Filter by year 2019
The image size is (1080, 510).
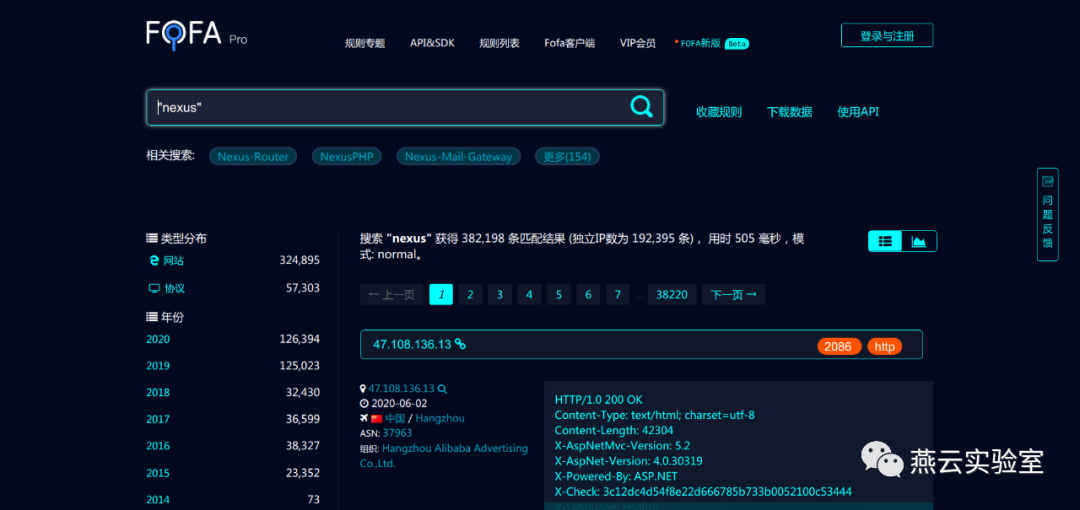tap(158, 366)
